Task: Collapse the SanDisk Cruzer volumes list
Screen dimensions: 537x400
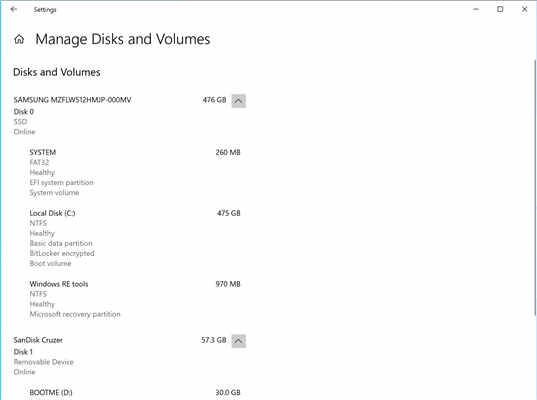Action: click(x=238, y=341)
